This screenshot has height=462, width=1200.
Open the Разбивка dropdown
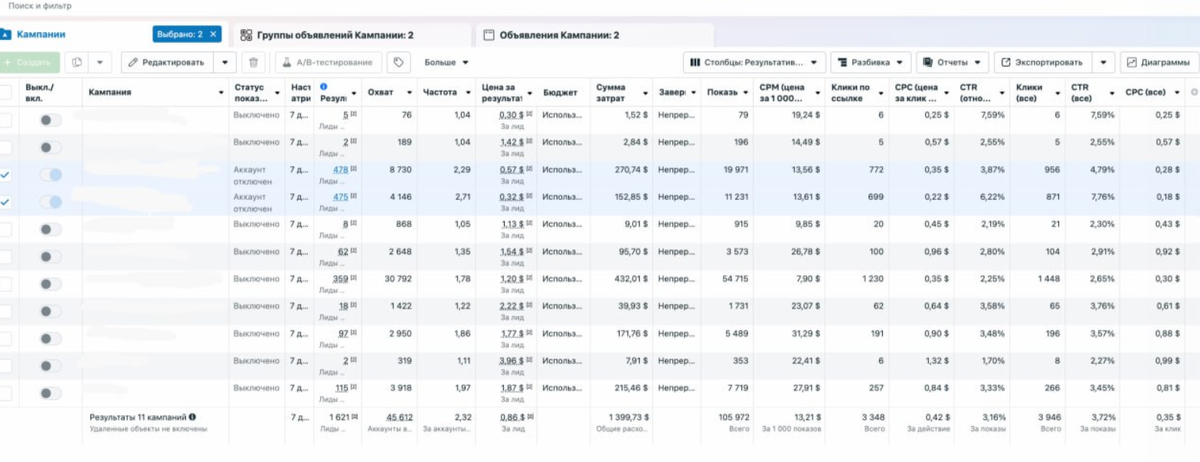pyautogui.click(x=871, y=62)
